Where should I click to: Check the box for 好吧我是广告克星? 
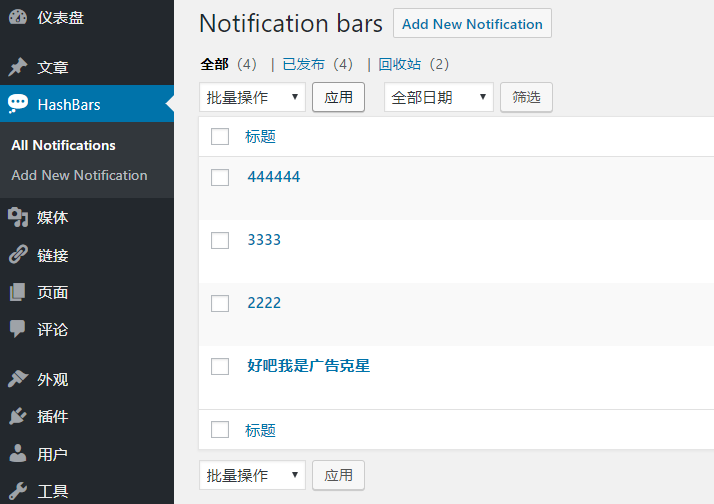click(220, 366)
